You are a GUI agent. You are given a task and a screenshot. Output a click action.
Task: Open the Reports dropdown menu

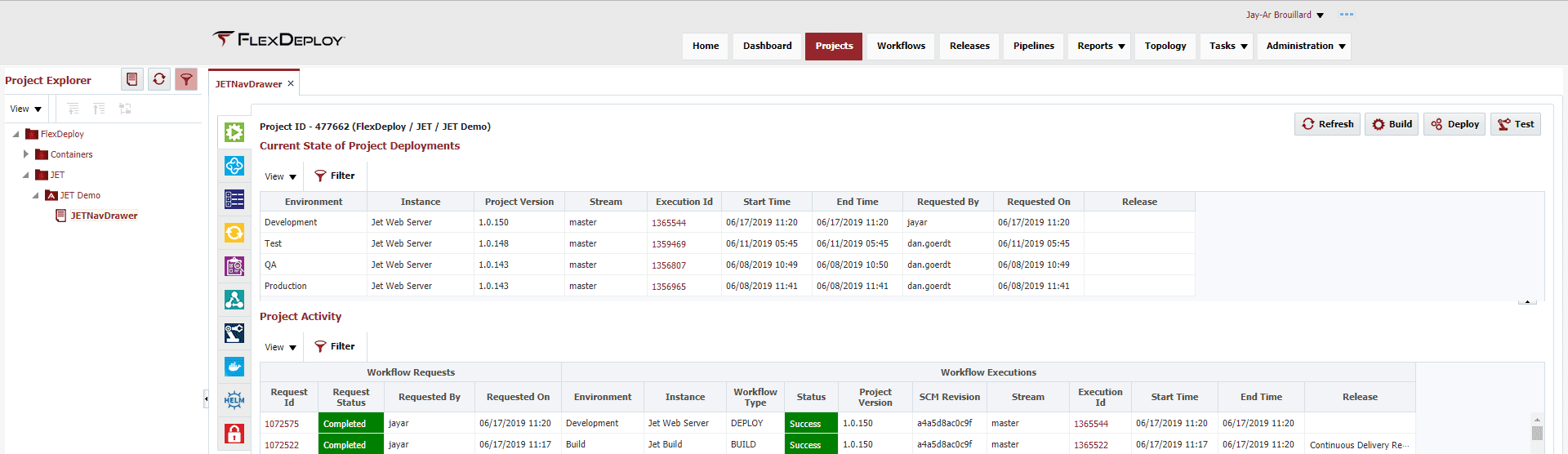(x=1100, y=46)
